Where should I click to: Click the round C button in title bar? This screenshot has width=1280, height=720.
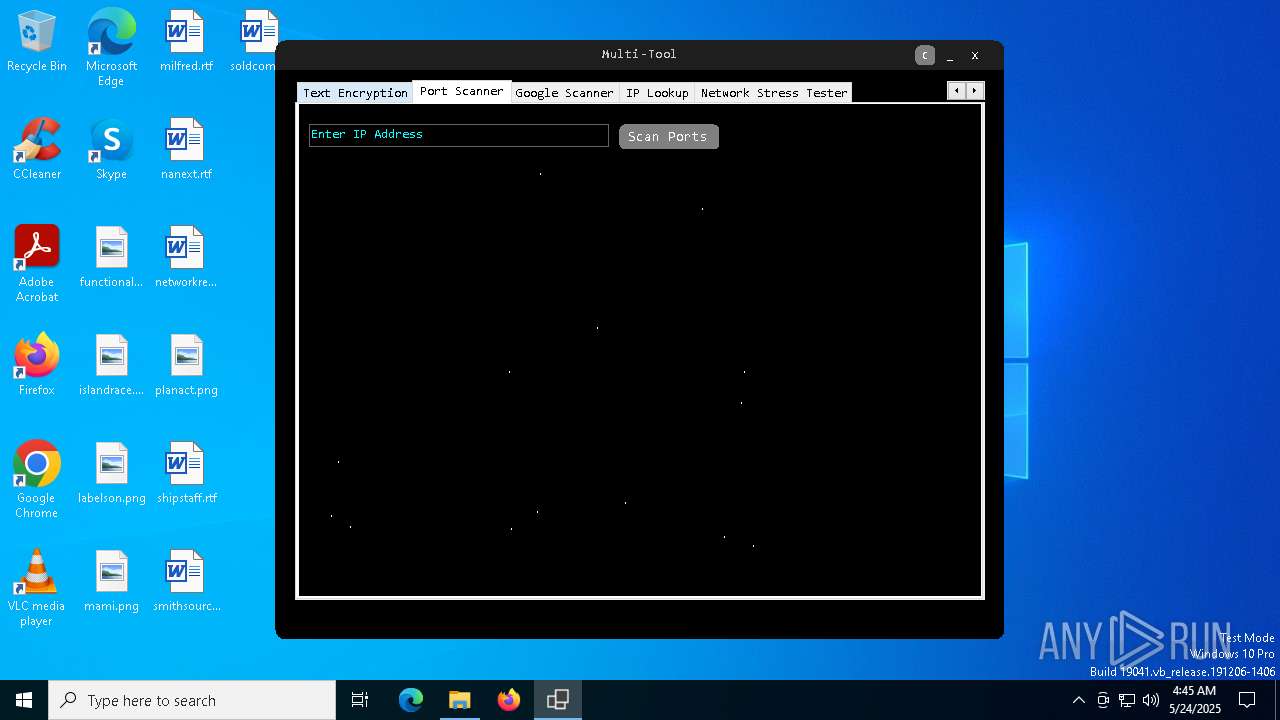[925, 56]
